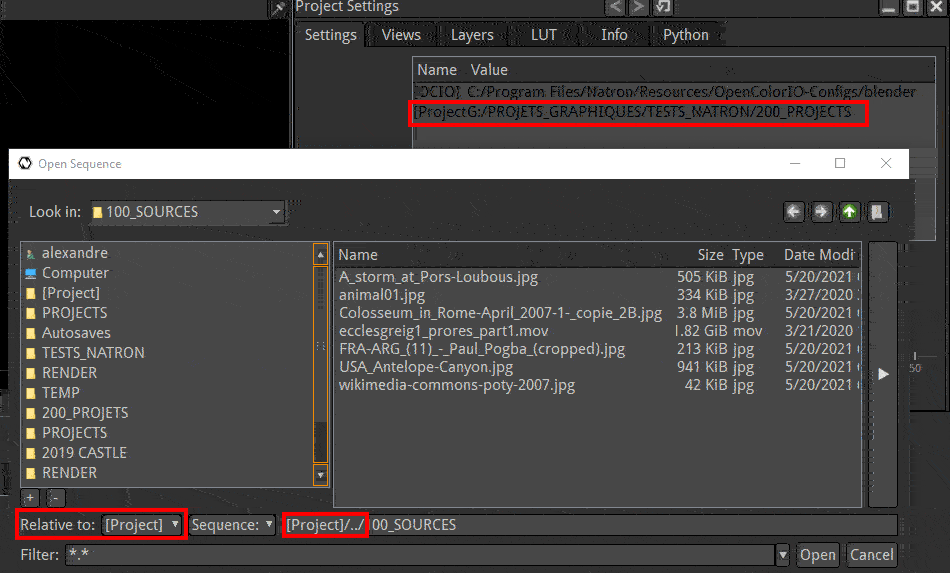This screenshot has width=950, height=573.
Task: Select animal01.jpg file
Action: pyautogui.click(x=382, y=295)
